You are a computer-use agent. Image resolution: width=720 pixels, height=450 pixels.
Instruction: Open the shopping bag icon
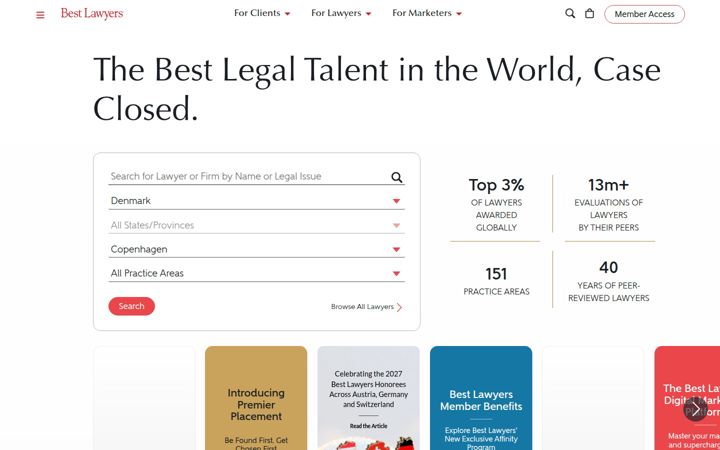tap(589, 13)
